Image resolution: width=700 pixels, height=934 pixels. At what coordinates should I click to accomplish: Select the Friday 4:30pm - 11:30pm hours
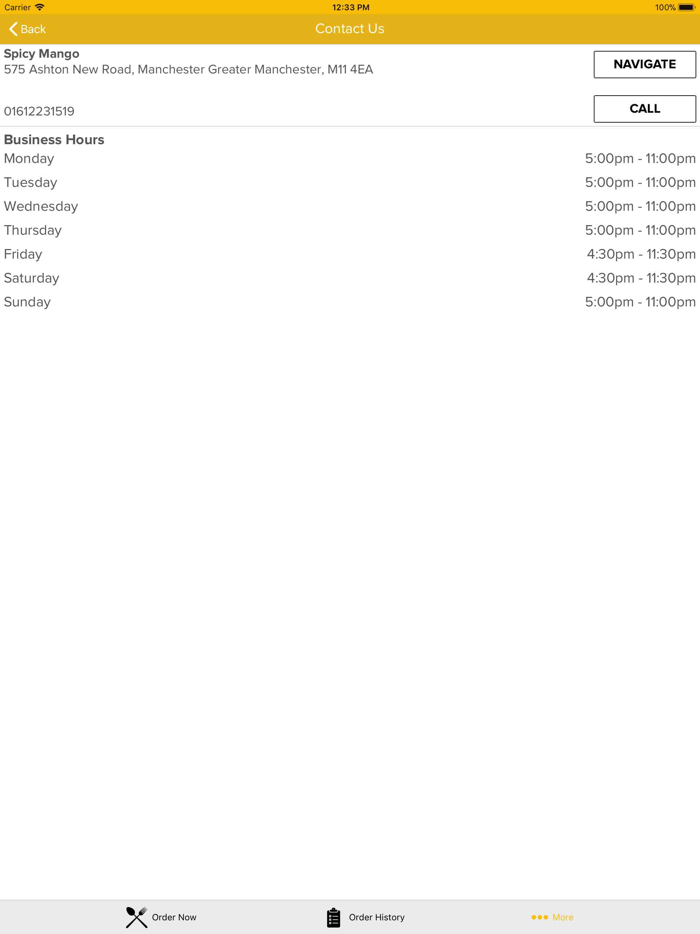tap(641, 254)
